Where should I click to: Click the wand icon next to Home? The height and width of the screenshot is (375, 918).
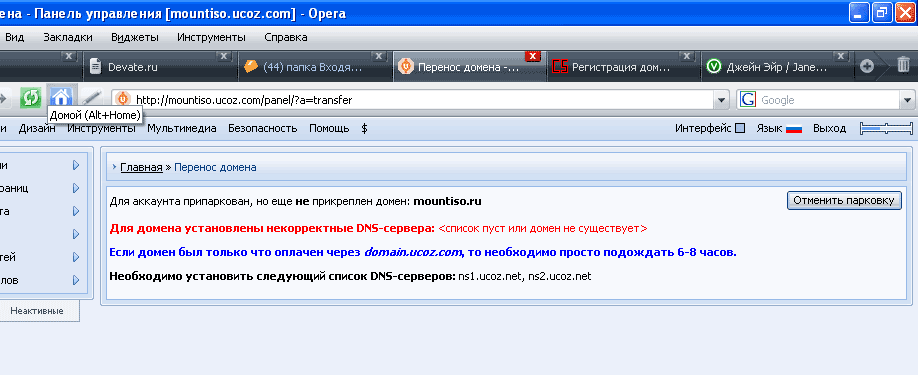click(91, 97)
